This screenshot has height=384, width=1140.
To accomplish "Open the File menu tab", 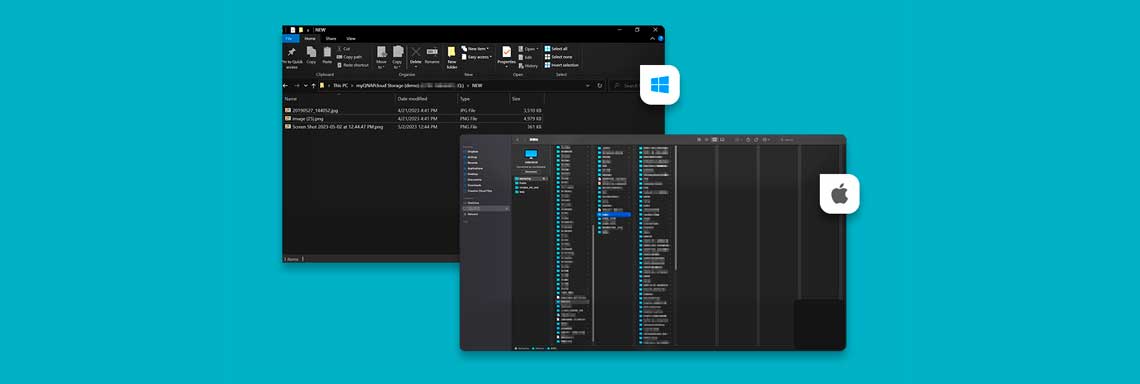I will [x=289, y=39].
